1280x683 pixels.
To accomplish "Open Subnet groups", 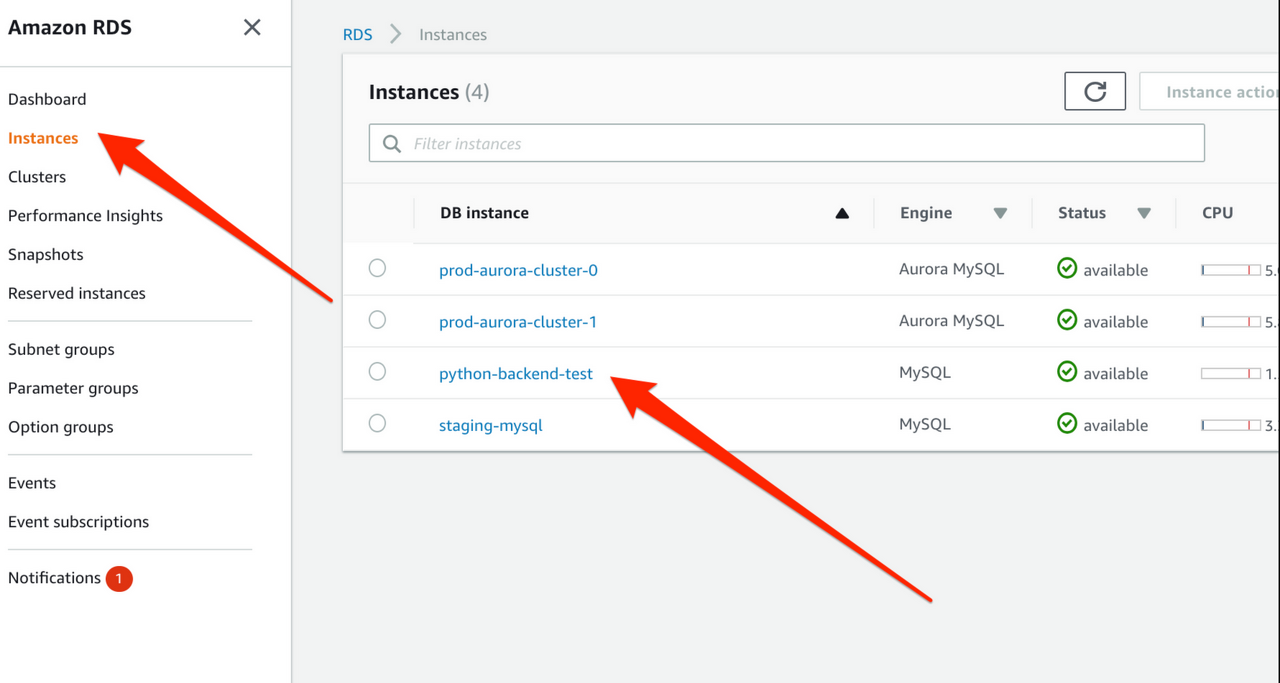I will (x=61, y=350).
